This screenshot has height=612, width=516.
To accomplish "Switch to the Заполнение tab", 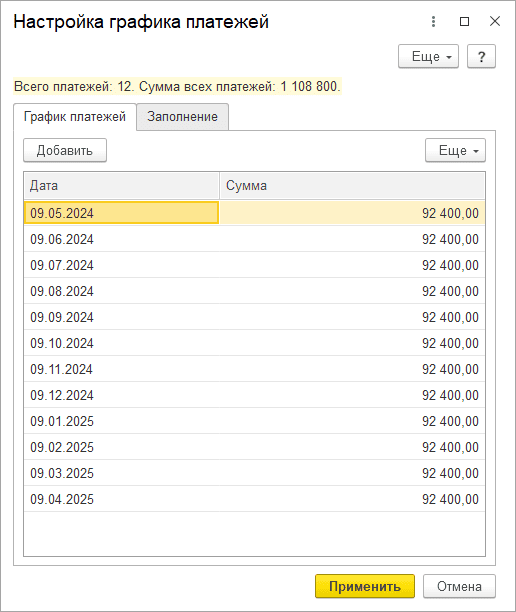I will 182,117.
